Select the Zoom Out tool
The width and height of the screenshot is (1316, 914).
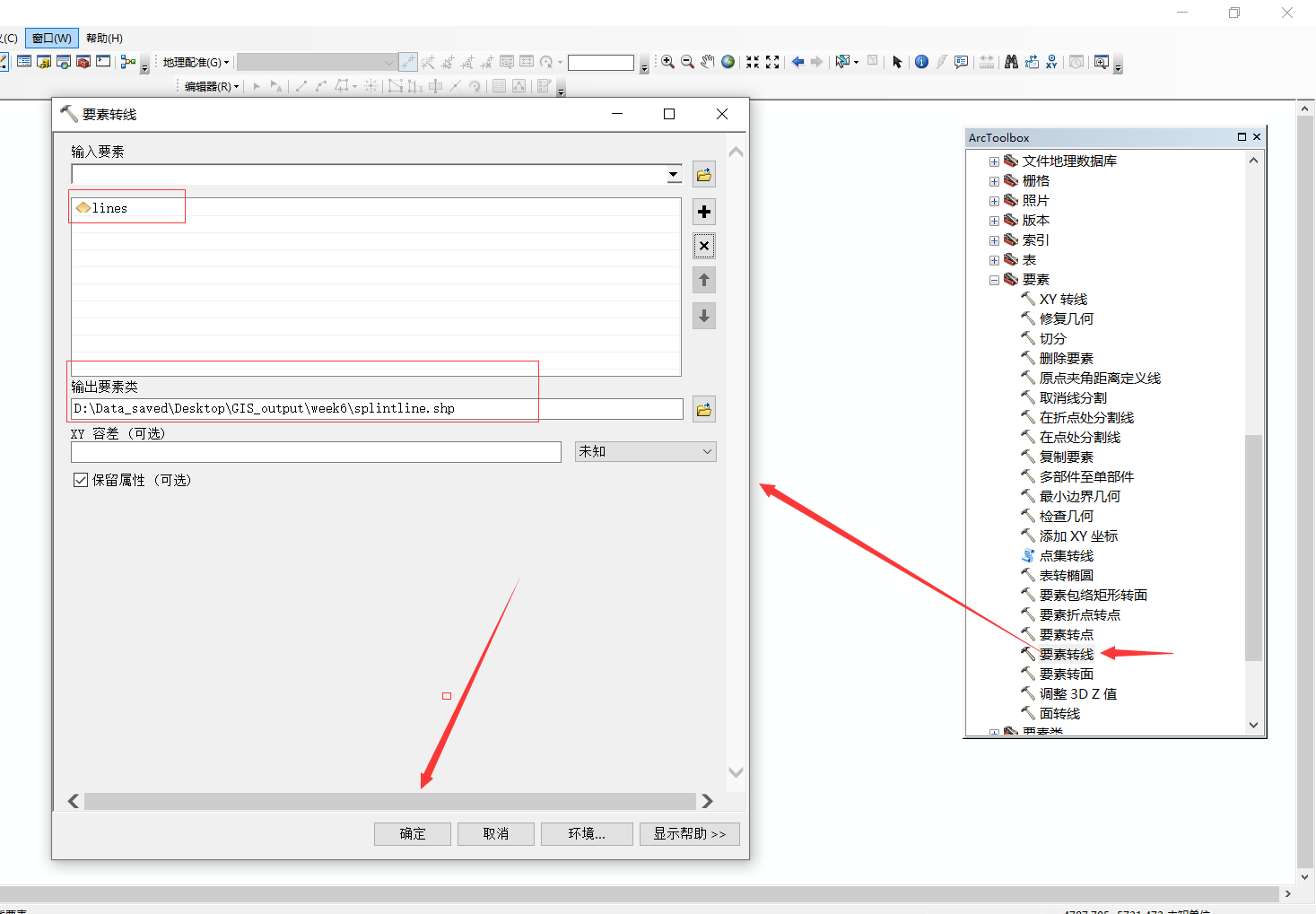pos(687,62)
